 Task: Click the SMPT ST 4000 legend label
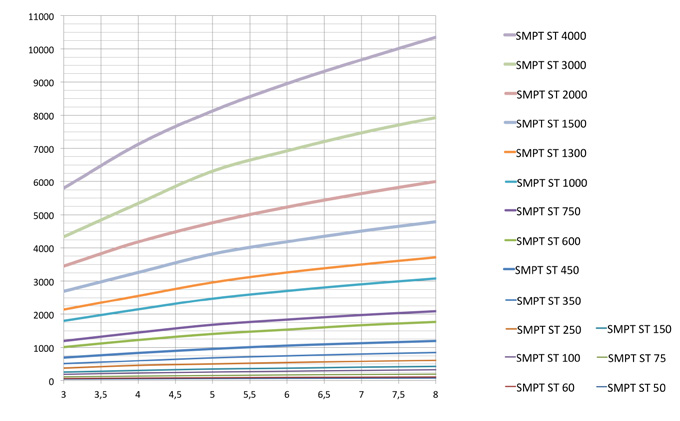558,36
